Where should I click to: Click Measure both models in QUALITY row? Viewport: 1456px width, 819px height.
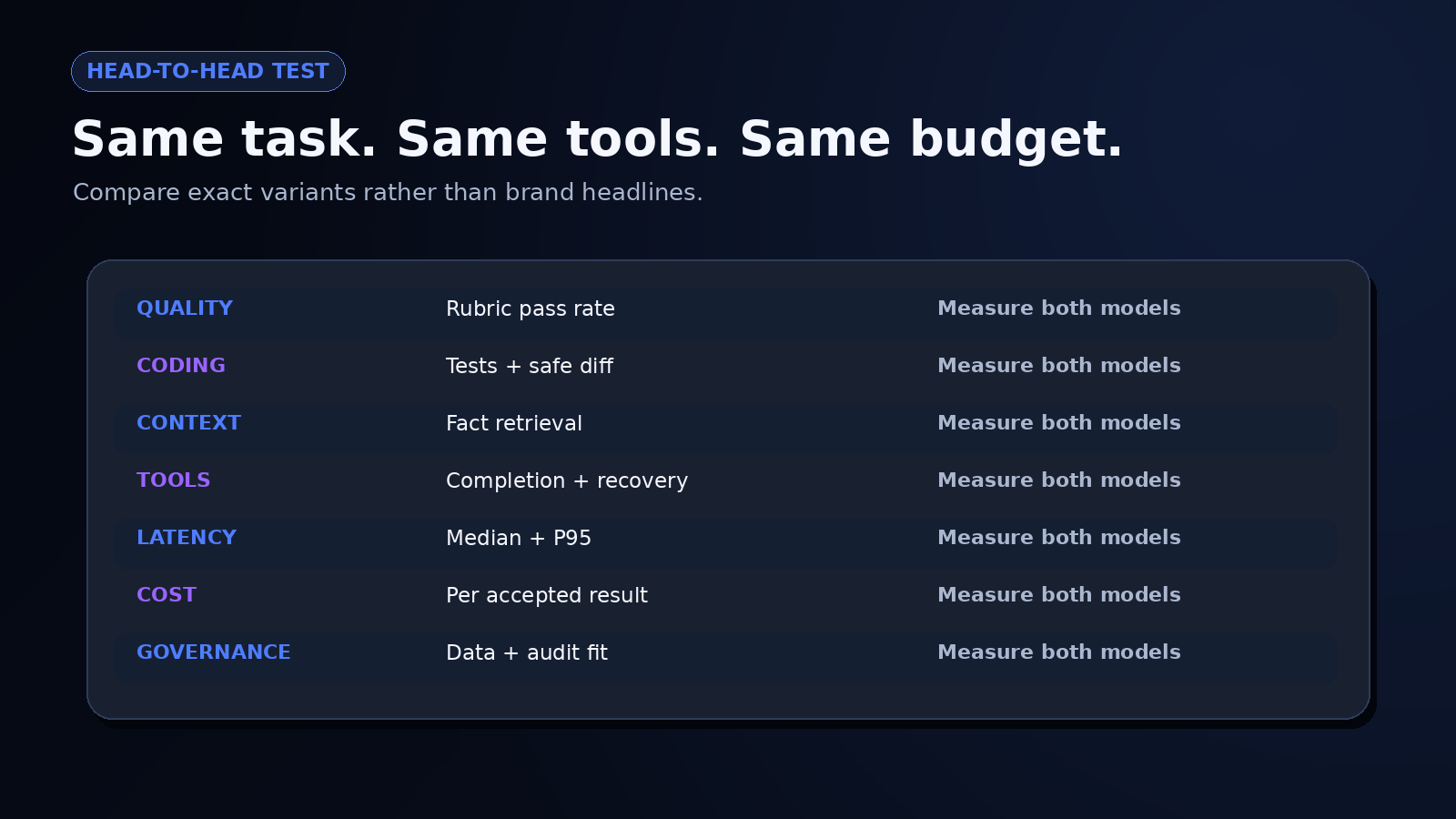click(1059, 308)
